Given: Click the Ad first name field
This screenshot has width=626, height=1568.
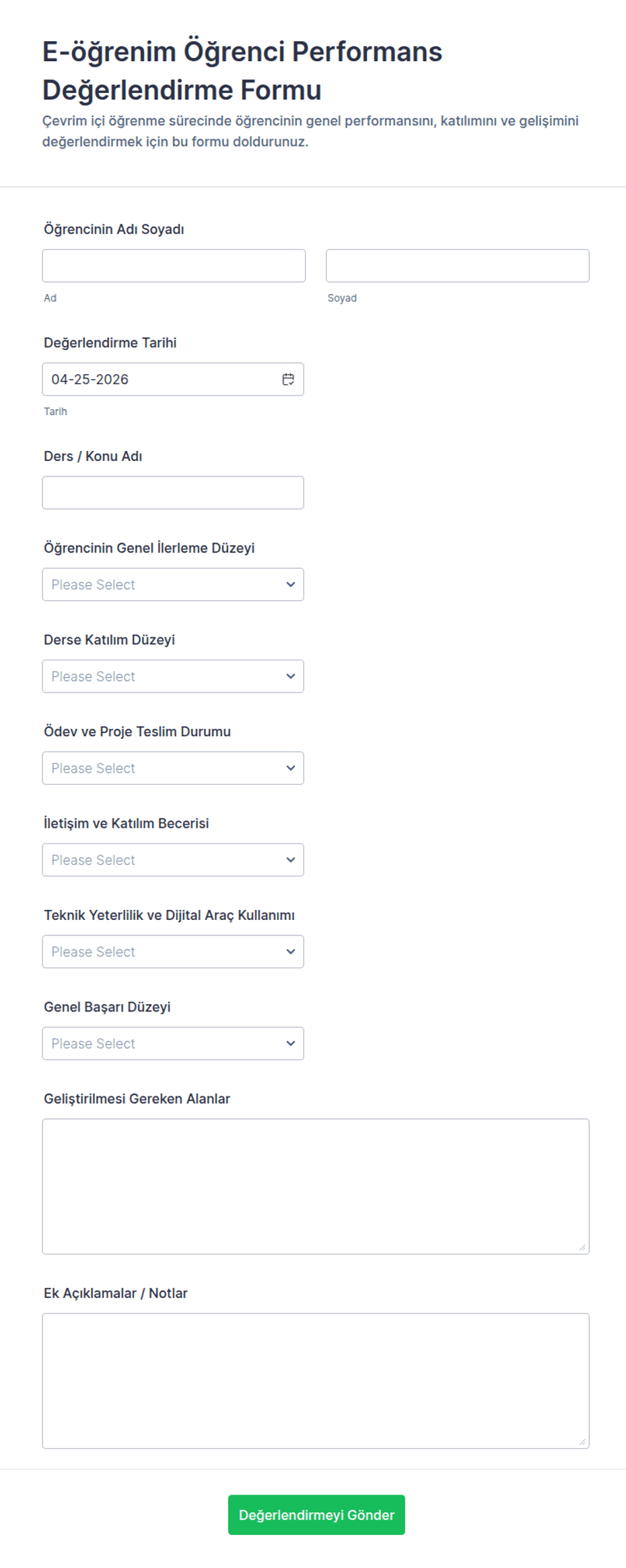Looking at the screenshot, I should point(174,266).
